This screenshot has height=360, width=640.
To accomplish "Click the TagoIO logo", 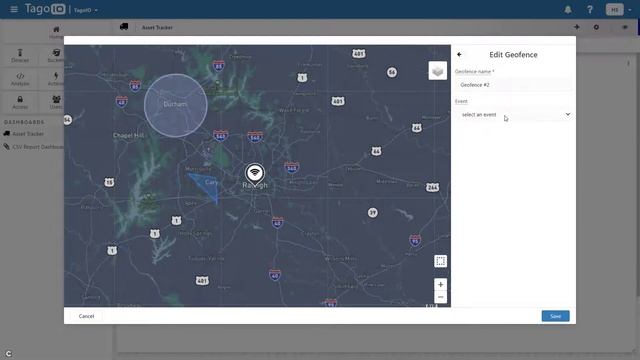I will pos(45,9).
